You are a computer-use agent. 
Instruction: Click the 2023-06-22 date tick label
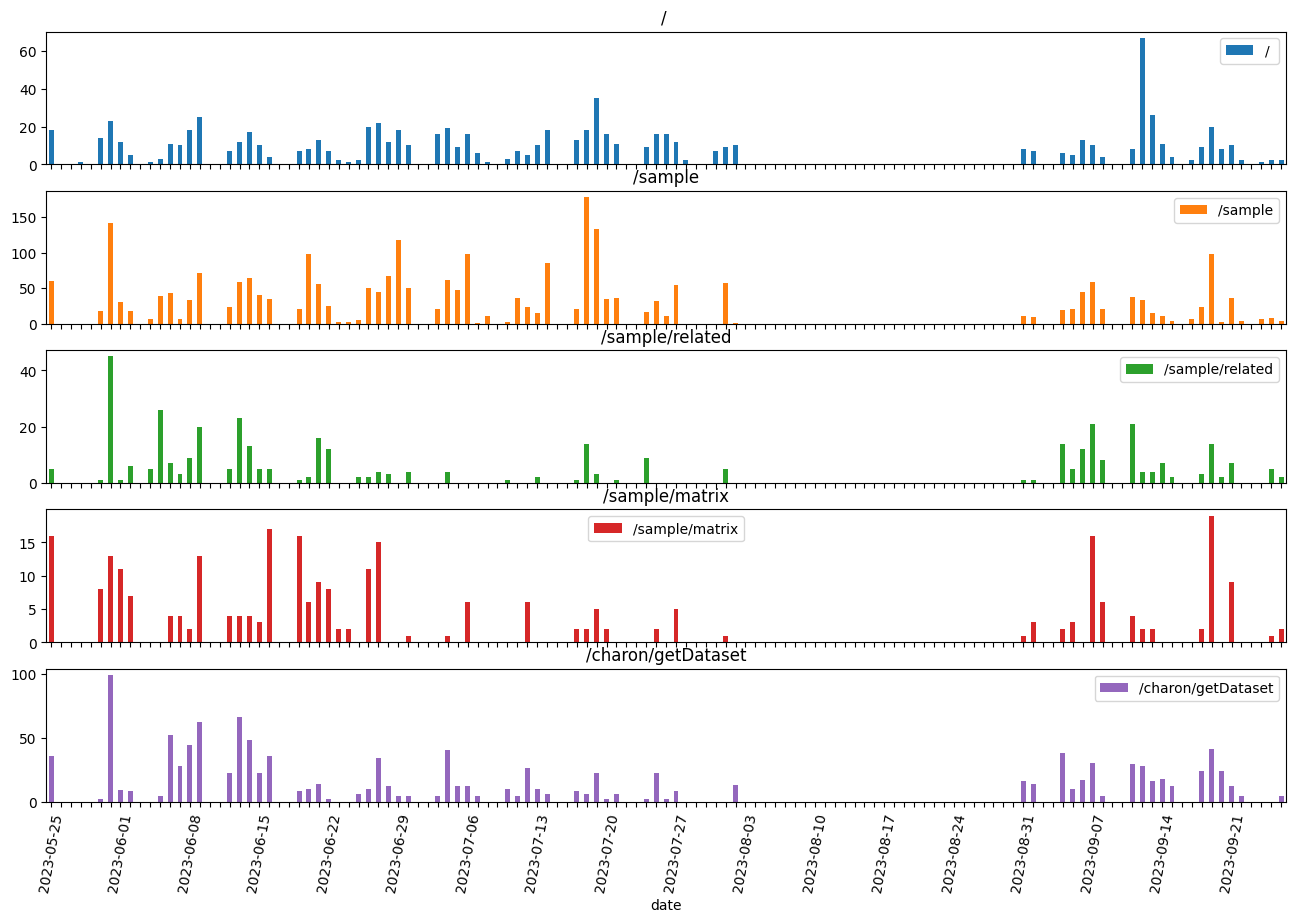[329, 854]
